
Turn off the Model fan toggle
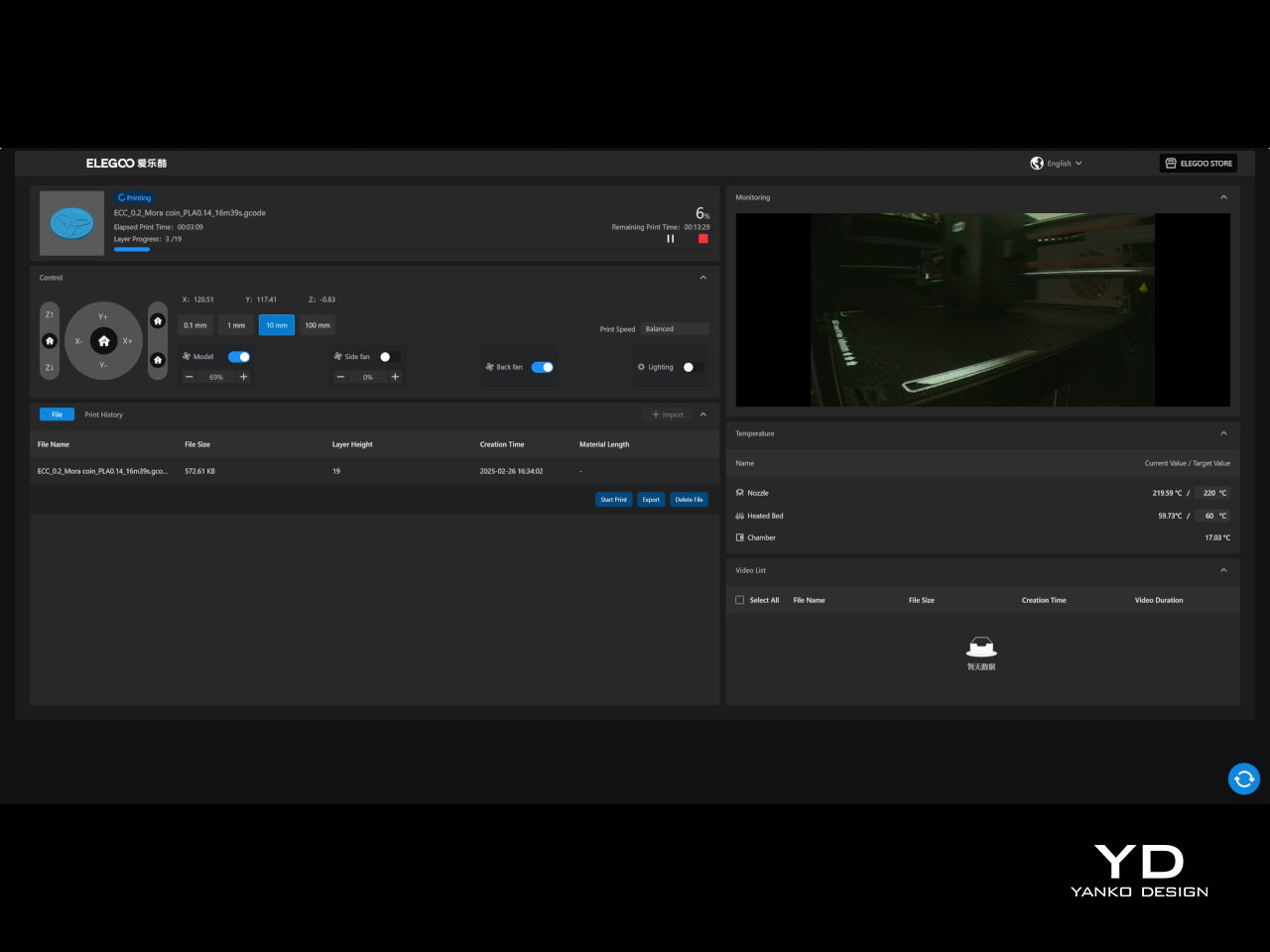point(239,357)
